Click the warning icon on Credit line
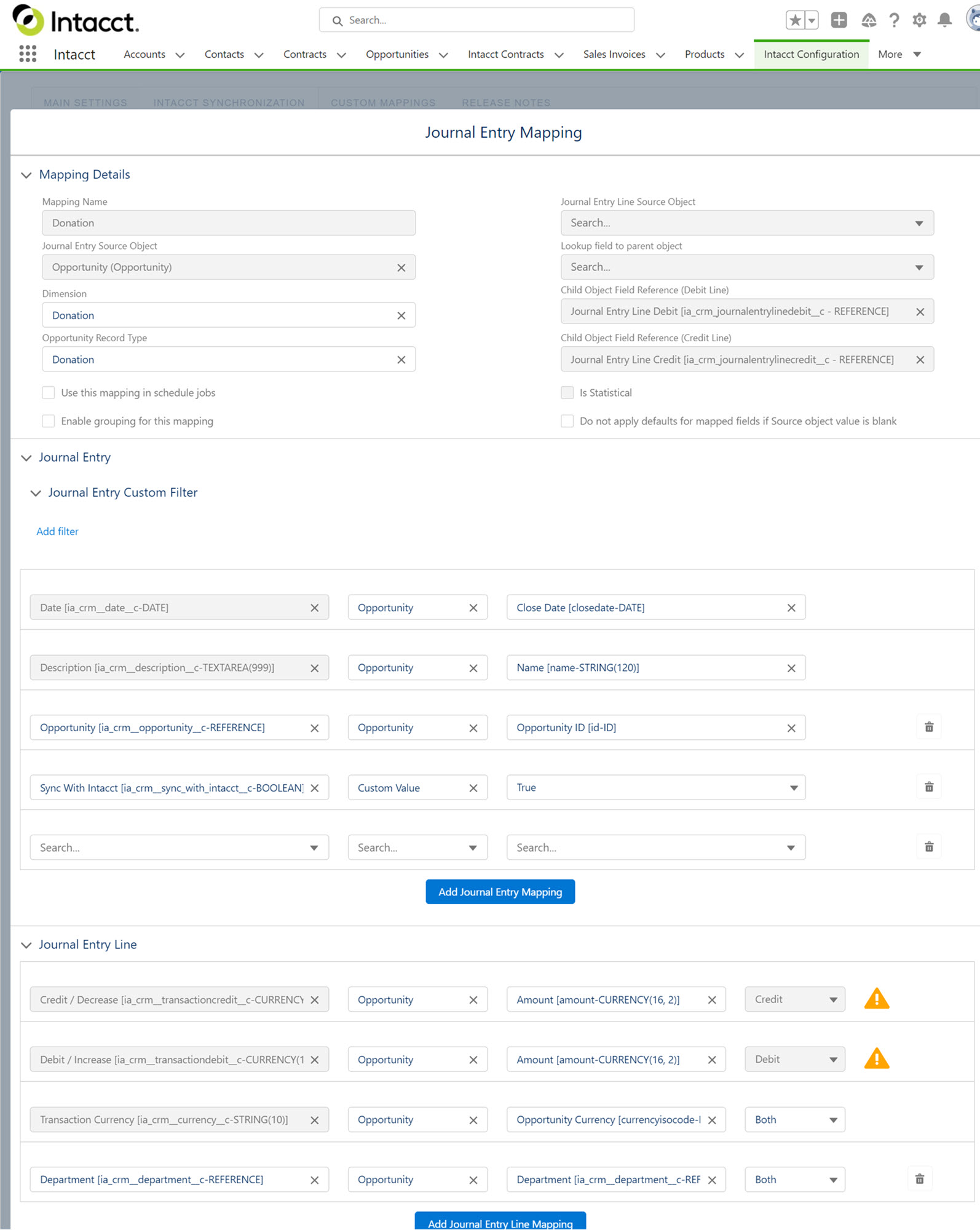The width and height of the screenshot is (980, 1230). click(877, 999)
